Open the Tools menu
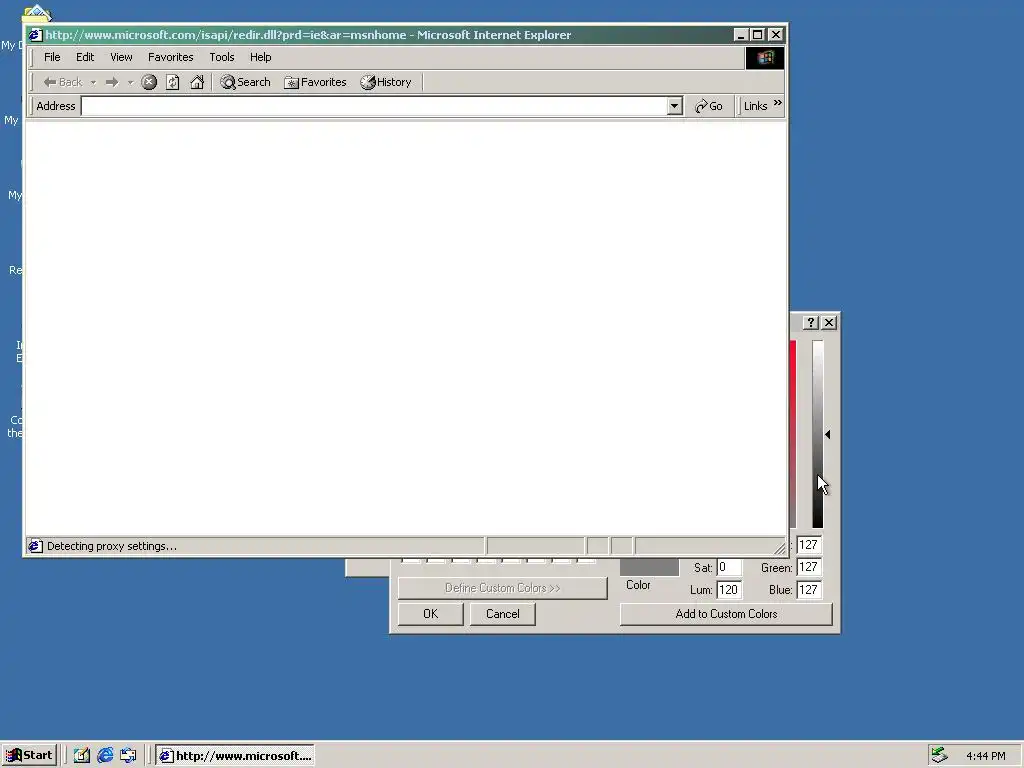 click(x=221, y=57)
